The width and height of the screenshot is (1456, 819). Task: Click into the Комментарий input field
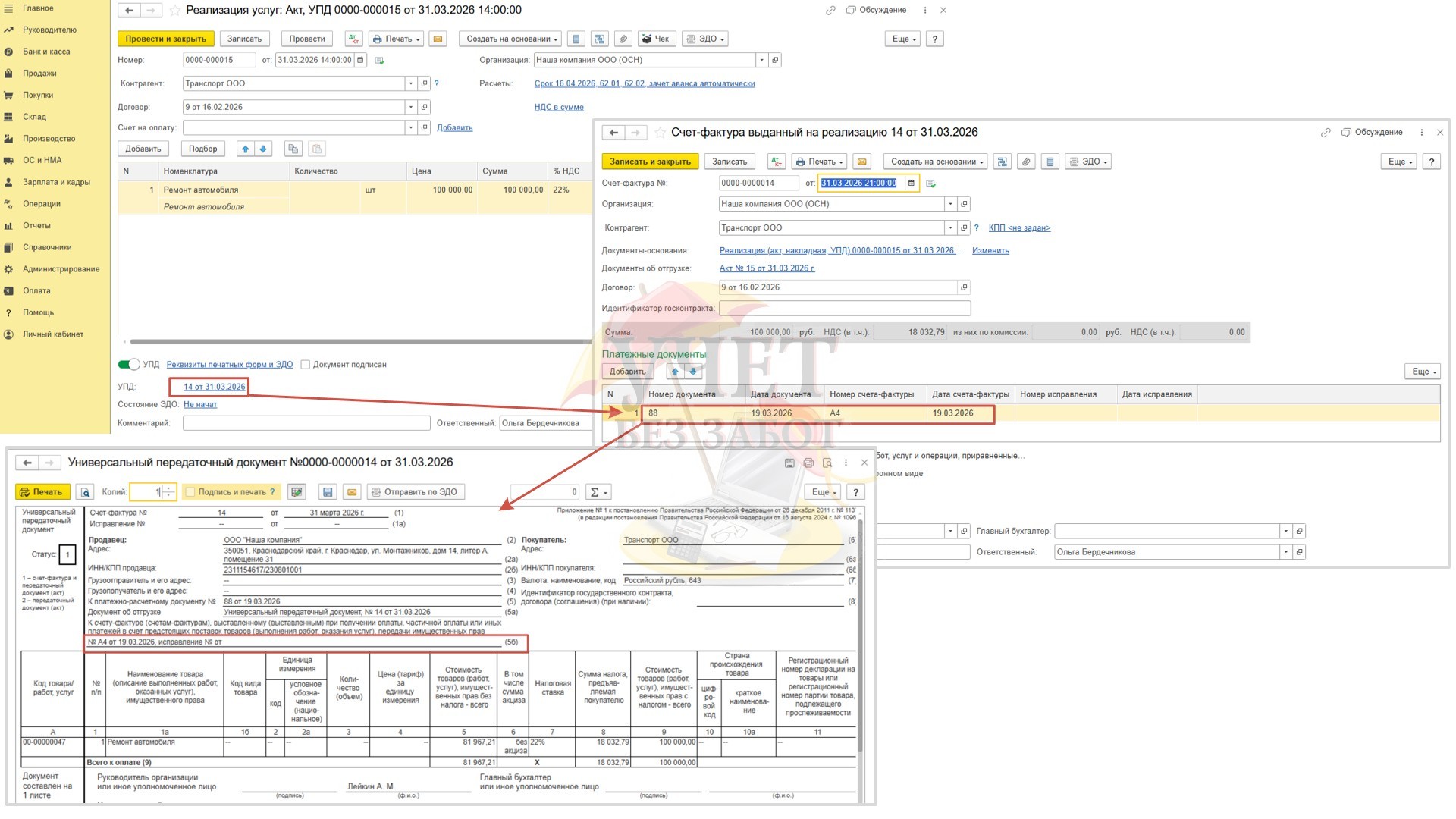[x=306, y=423]
